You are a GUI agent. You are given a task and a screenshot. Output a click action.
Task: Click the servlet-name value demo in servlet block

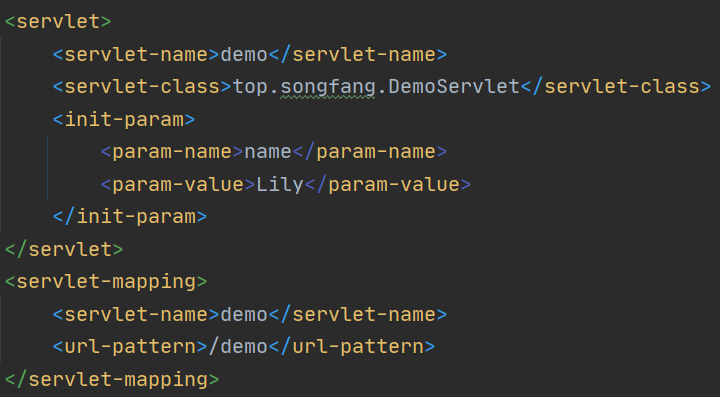click(x=244, y=54)
